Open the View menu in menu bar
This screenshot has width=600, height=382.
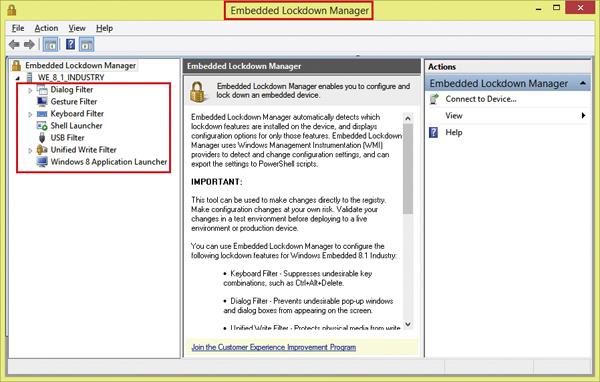77,28
